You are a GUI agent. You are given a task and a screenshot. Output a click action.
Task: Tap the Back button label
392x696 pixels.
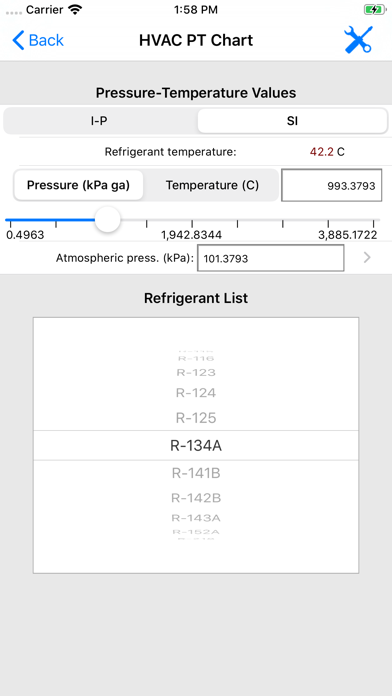click(46, 40)
